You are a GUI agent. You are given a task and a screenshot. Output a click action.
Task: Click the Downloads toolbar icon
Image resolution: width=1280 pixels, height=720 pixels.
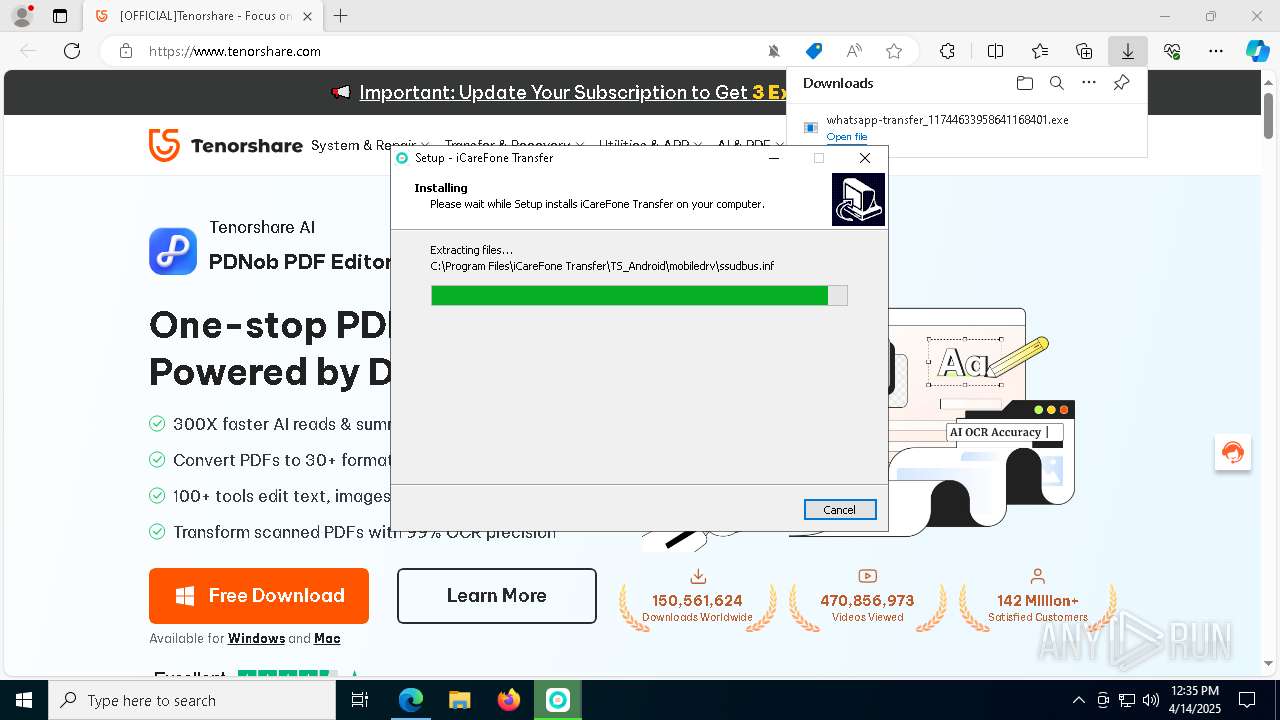point(1128,51)
